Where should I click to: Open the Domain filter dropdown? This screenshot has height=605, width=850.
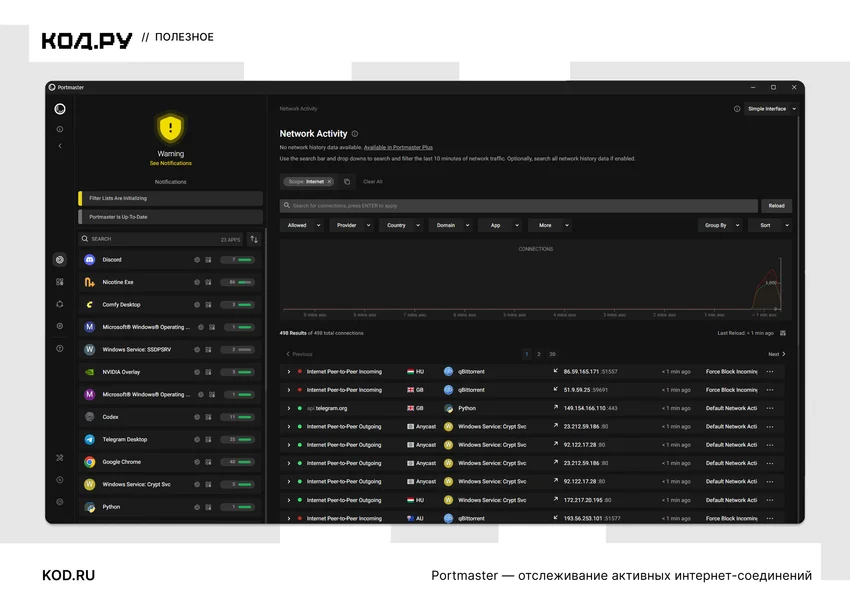[x=450, y=226]
